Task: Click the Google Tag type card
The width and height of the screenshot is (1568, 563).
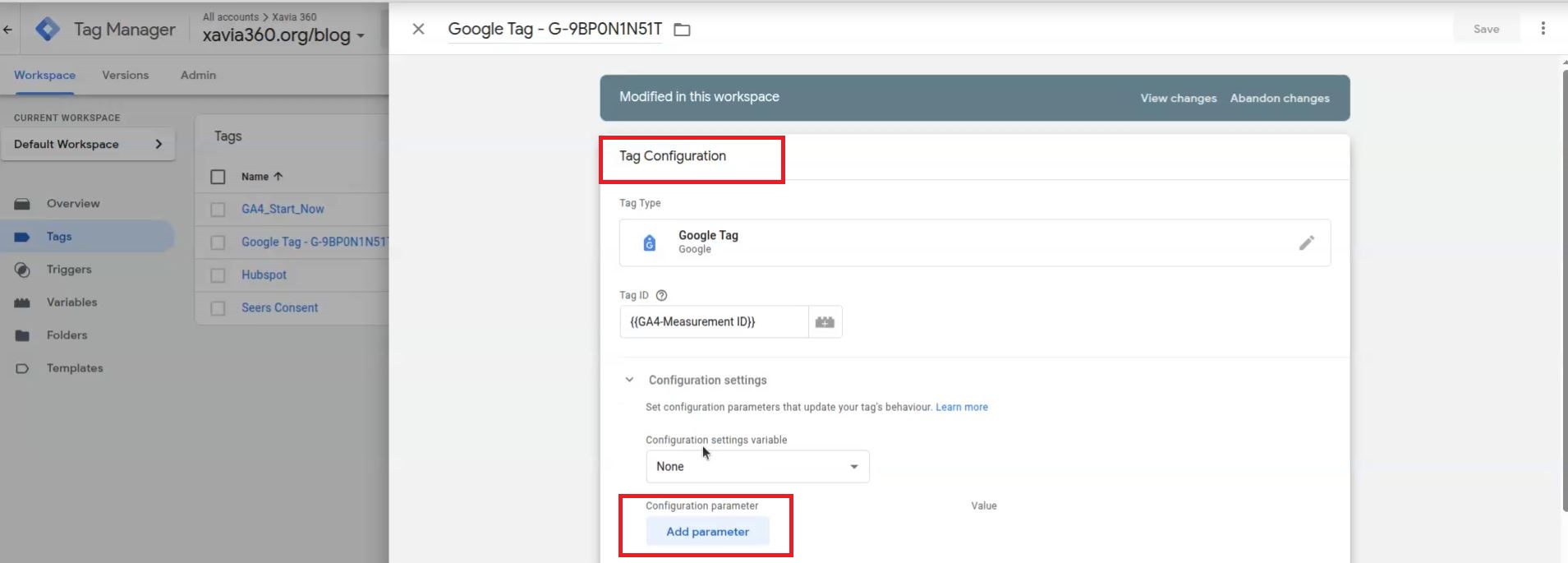Action: coord(975,242)
